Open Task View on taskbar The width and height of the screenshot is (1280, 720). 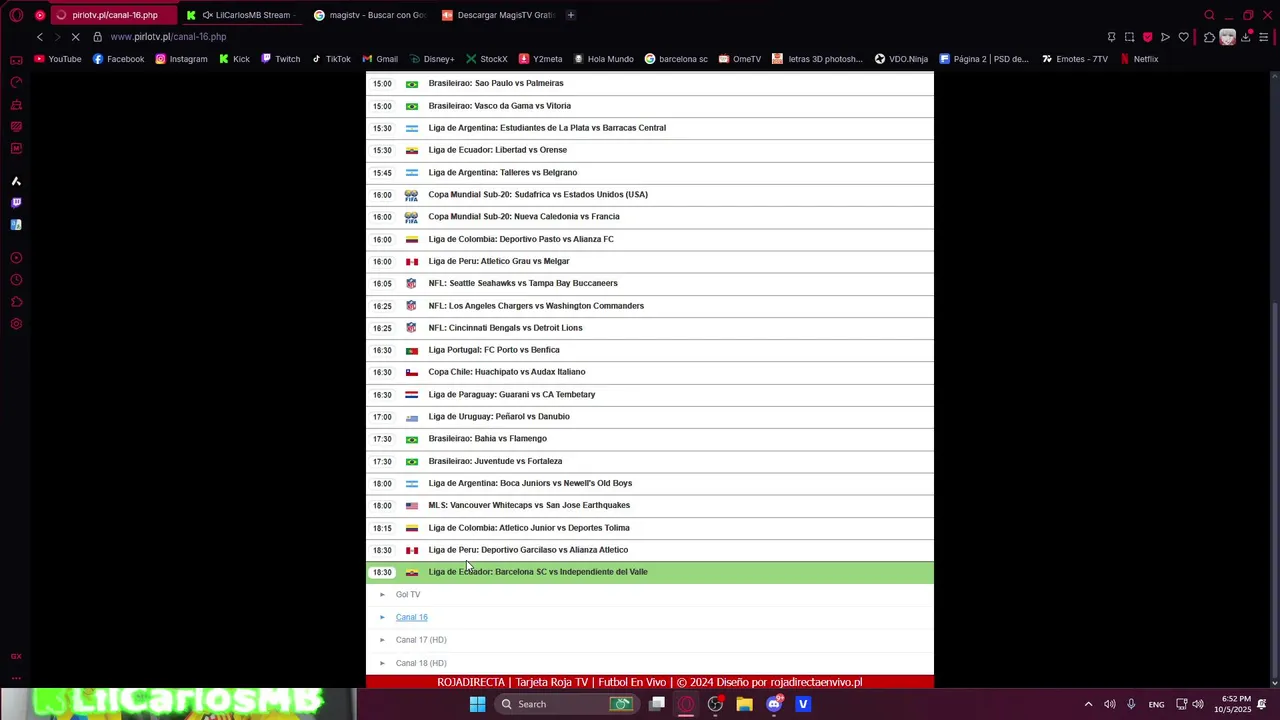point(657,704)
